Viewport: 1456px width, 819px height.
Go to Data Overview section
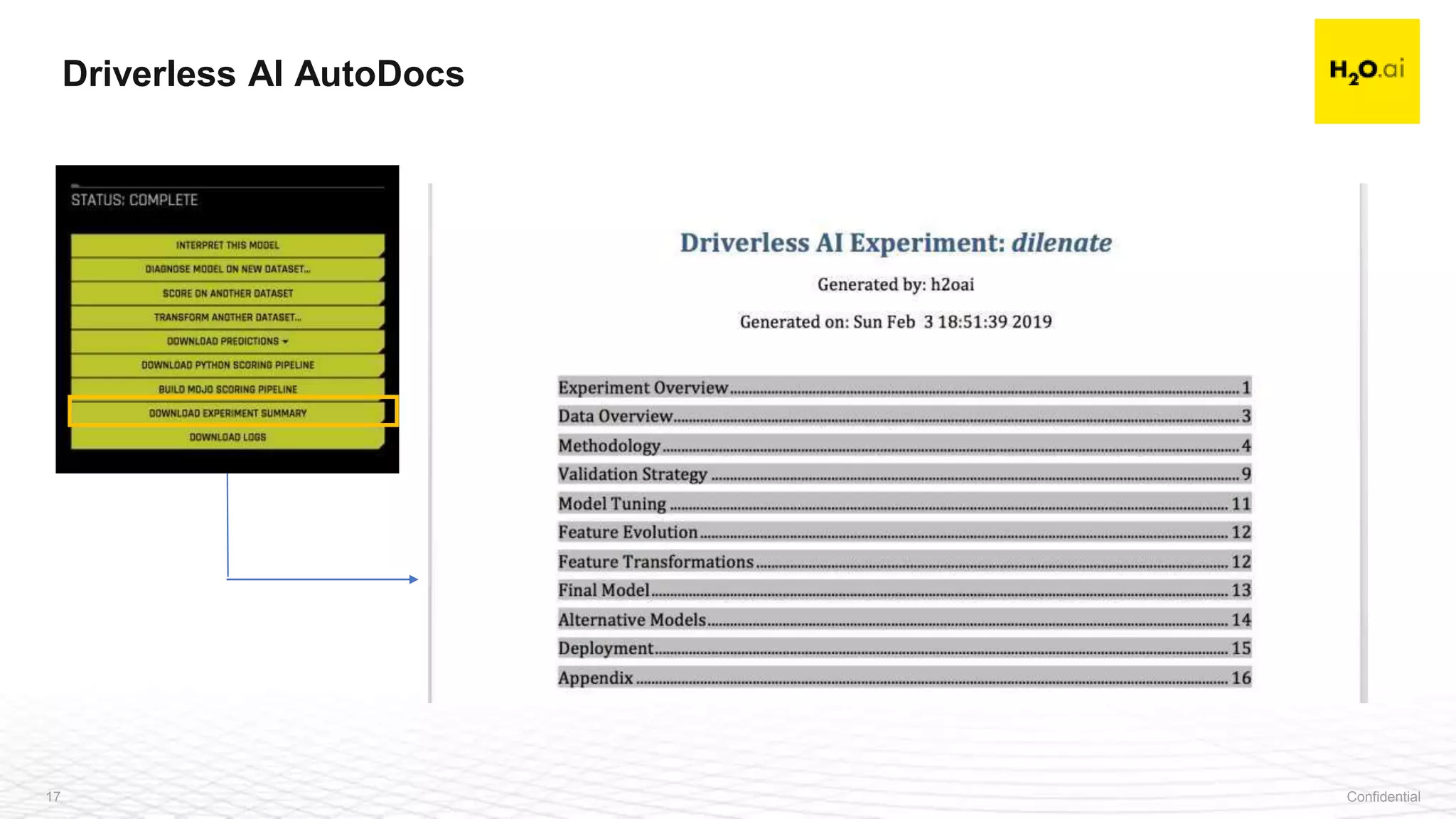904,416
